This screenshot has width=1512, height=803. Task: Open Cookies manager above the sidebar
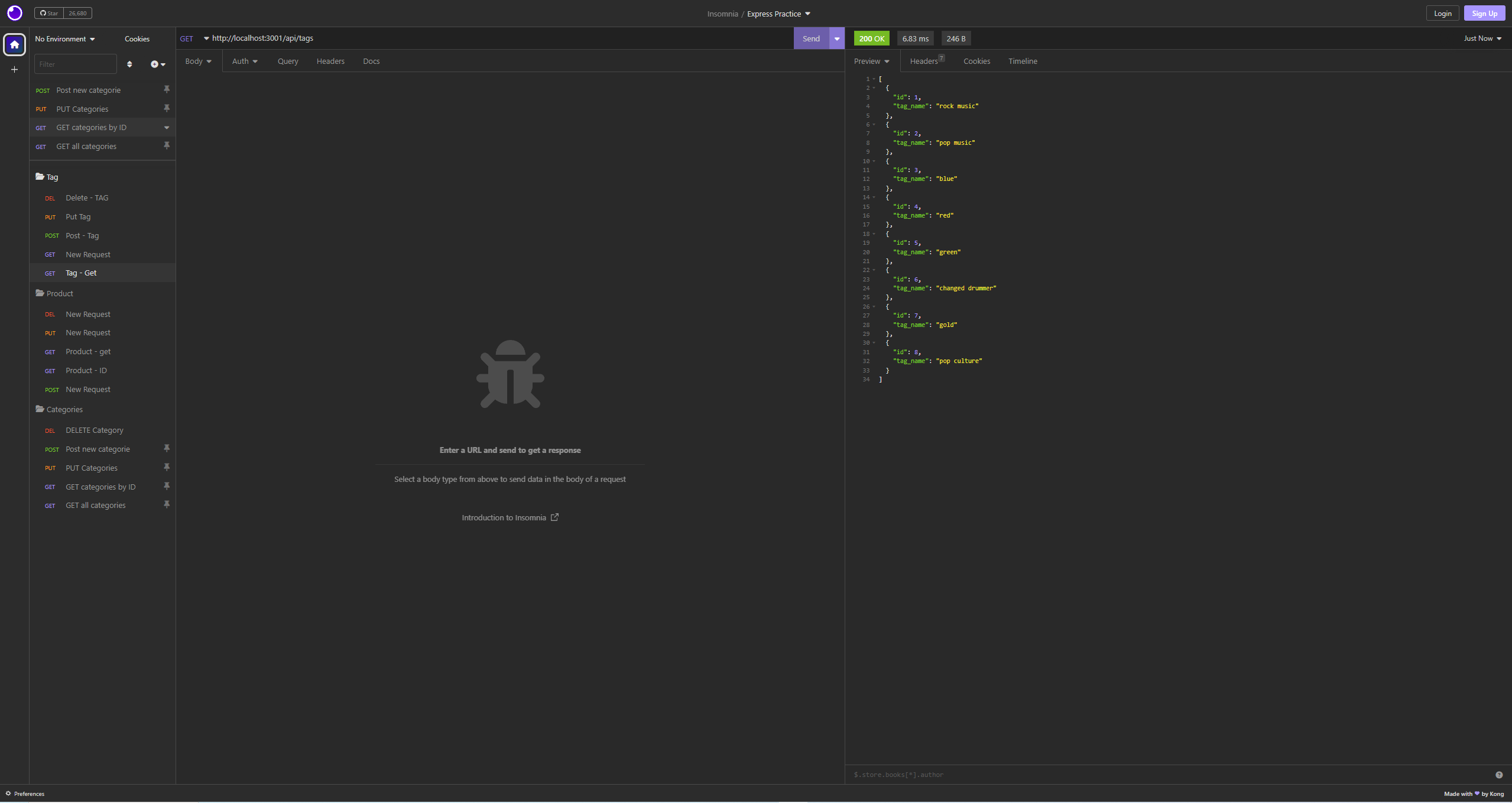pos(137,38)
